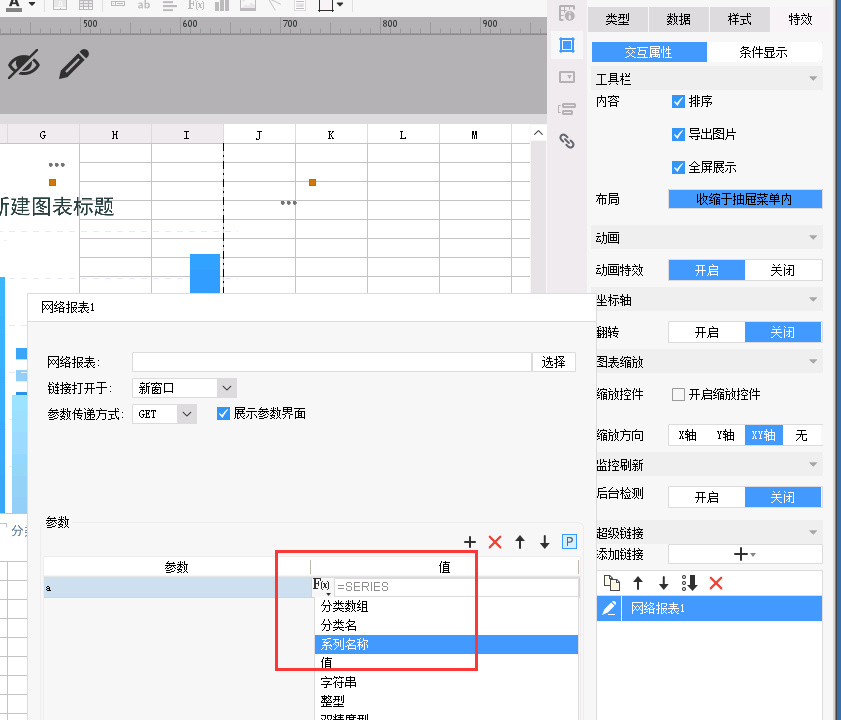Click the 选择 button
841x720 pixels.
[x=554, y=362]
